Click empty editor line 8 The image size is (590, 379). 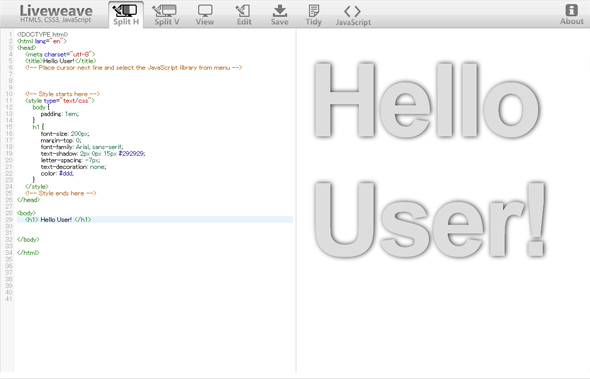155,81
